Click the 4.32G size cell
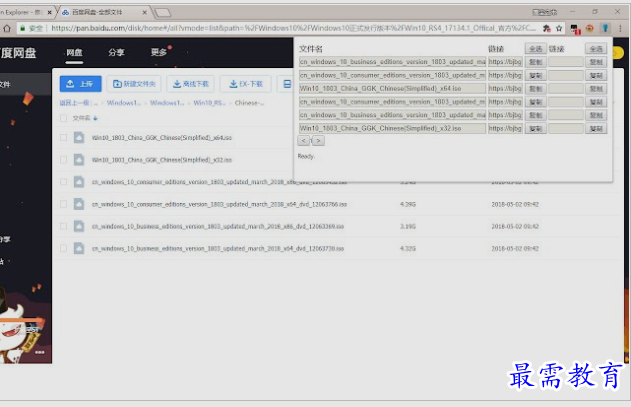 [x=408, y=248]
